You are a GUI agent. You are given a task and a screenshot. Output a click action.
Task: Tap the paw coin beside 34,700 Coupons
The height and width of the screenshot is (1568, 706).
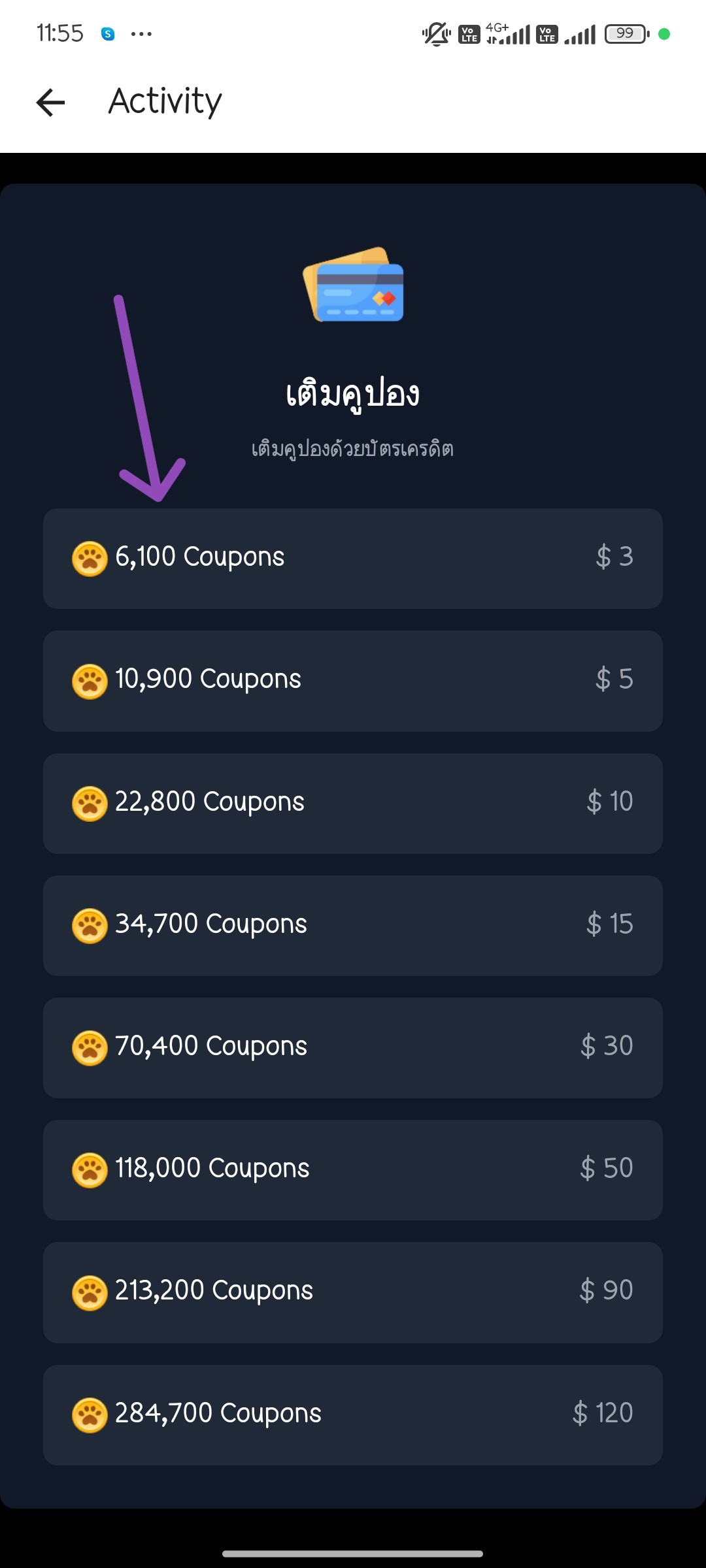pyautogui.click(x=90, y=926)
